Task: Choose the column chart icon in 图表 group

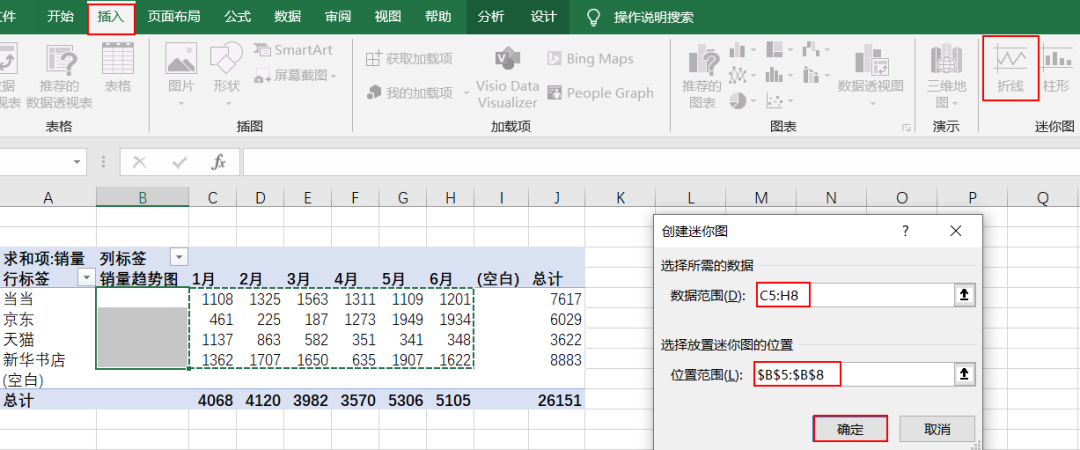Action: [x=738, y=50]
